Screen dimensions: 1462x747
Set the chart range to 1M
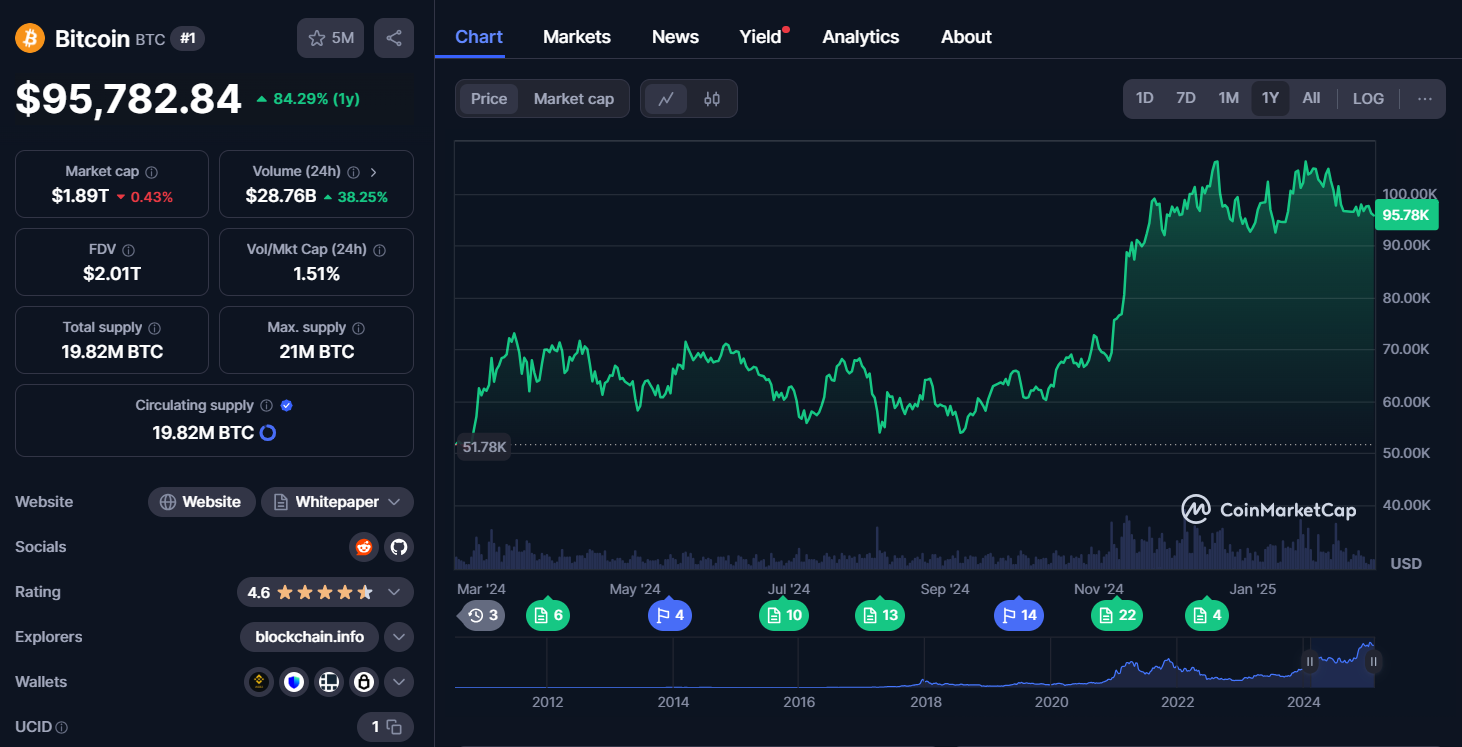pyautogui.click(x=1229, y=98)
